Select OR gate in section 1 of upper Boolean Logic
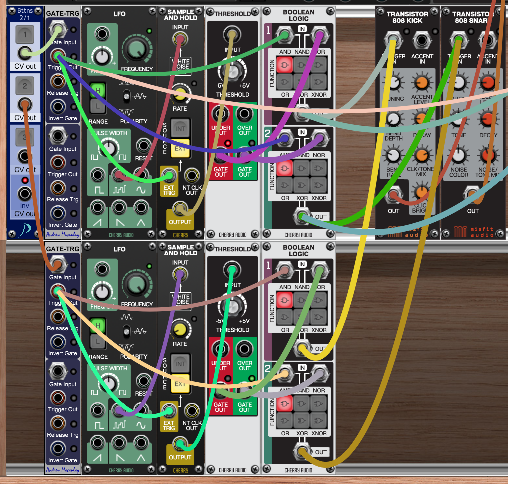The height and width of the screenshot is (484, 508). pos(284,82)
